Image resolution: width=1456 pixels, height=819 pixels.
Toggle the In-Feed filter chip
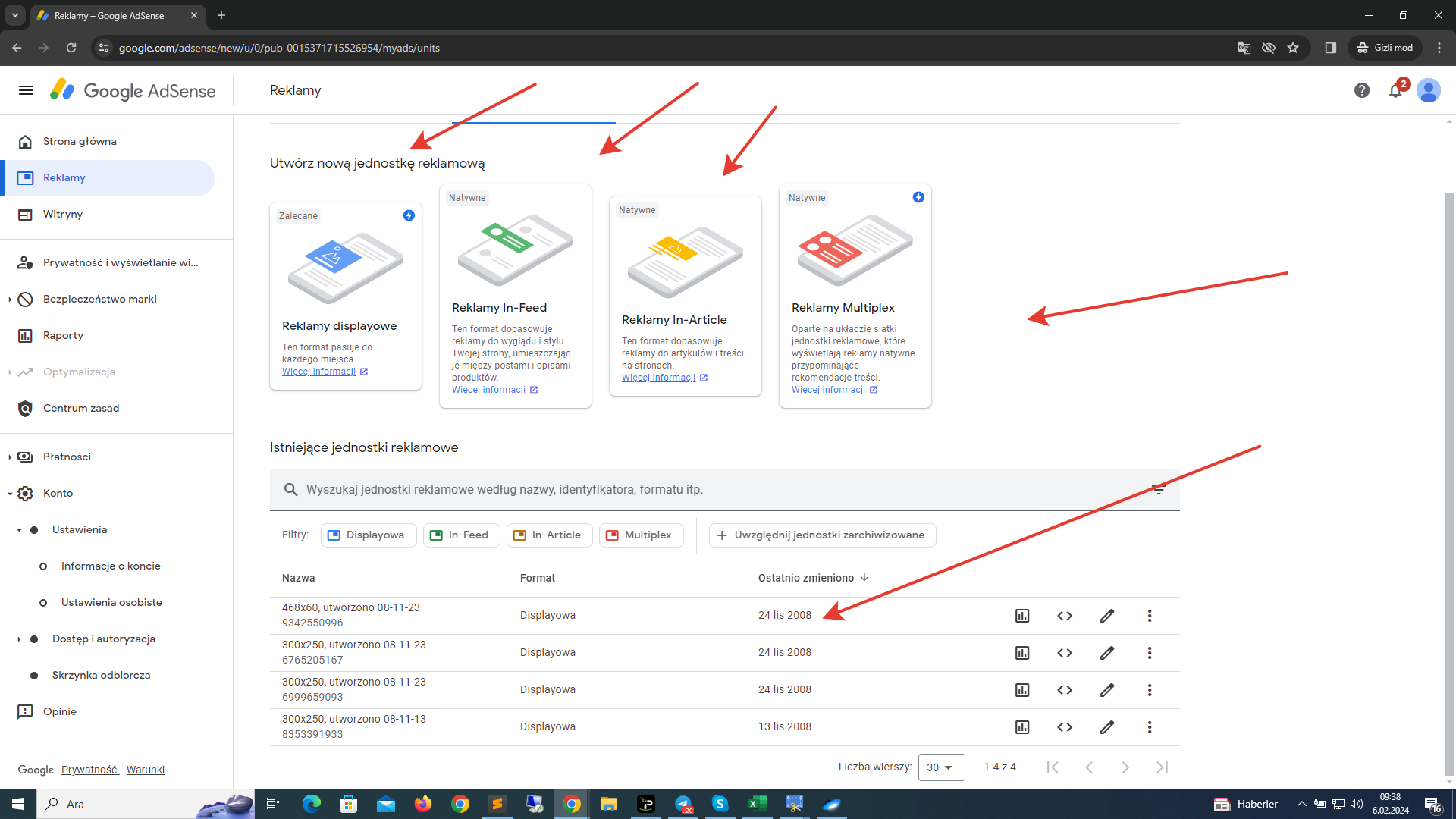pyautogui.click(x=462, y=535)
